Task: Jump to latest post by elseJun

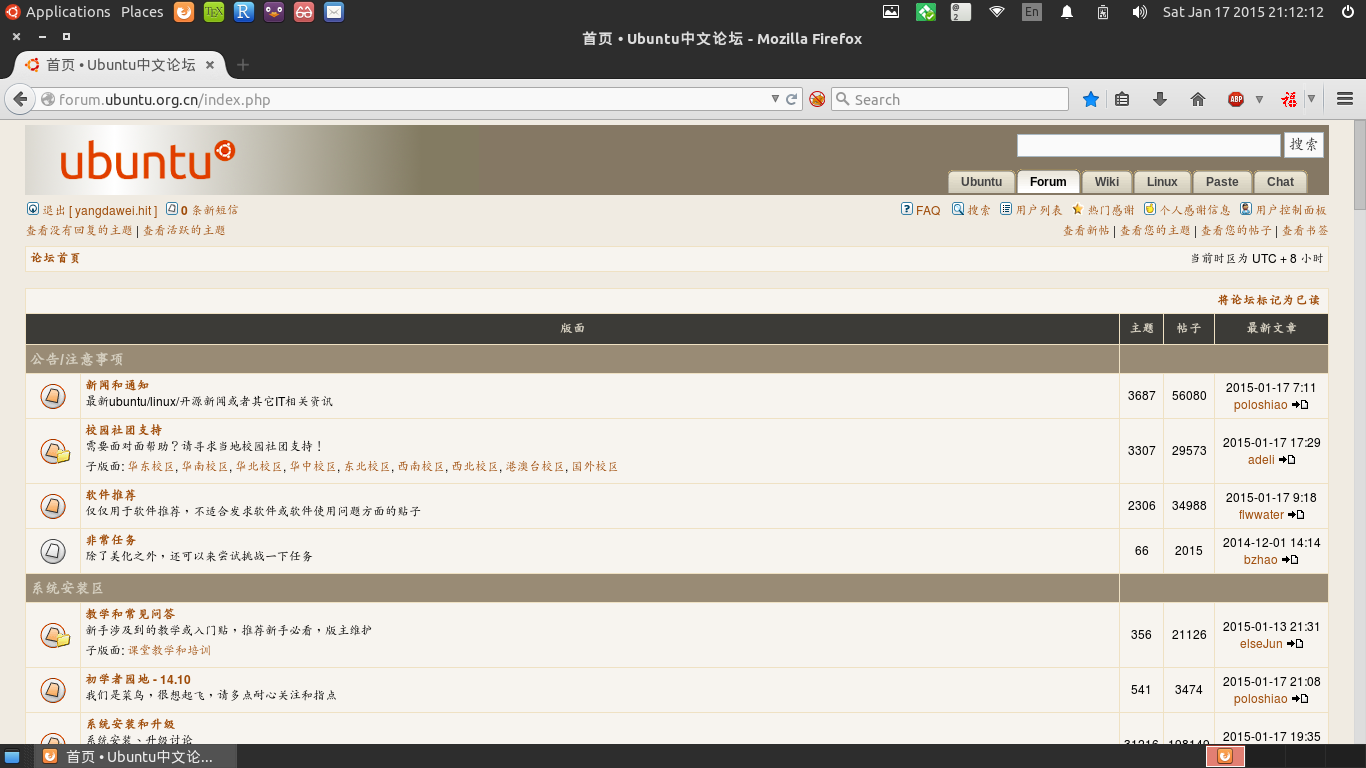Action: point(1295,644)
